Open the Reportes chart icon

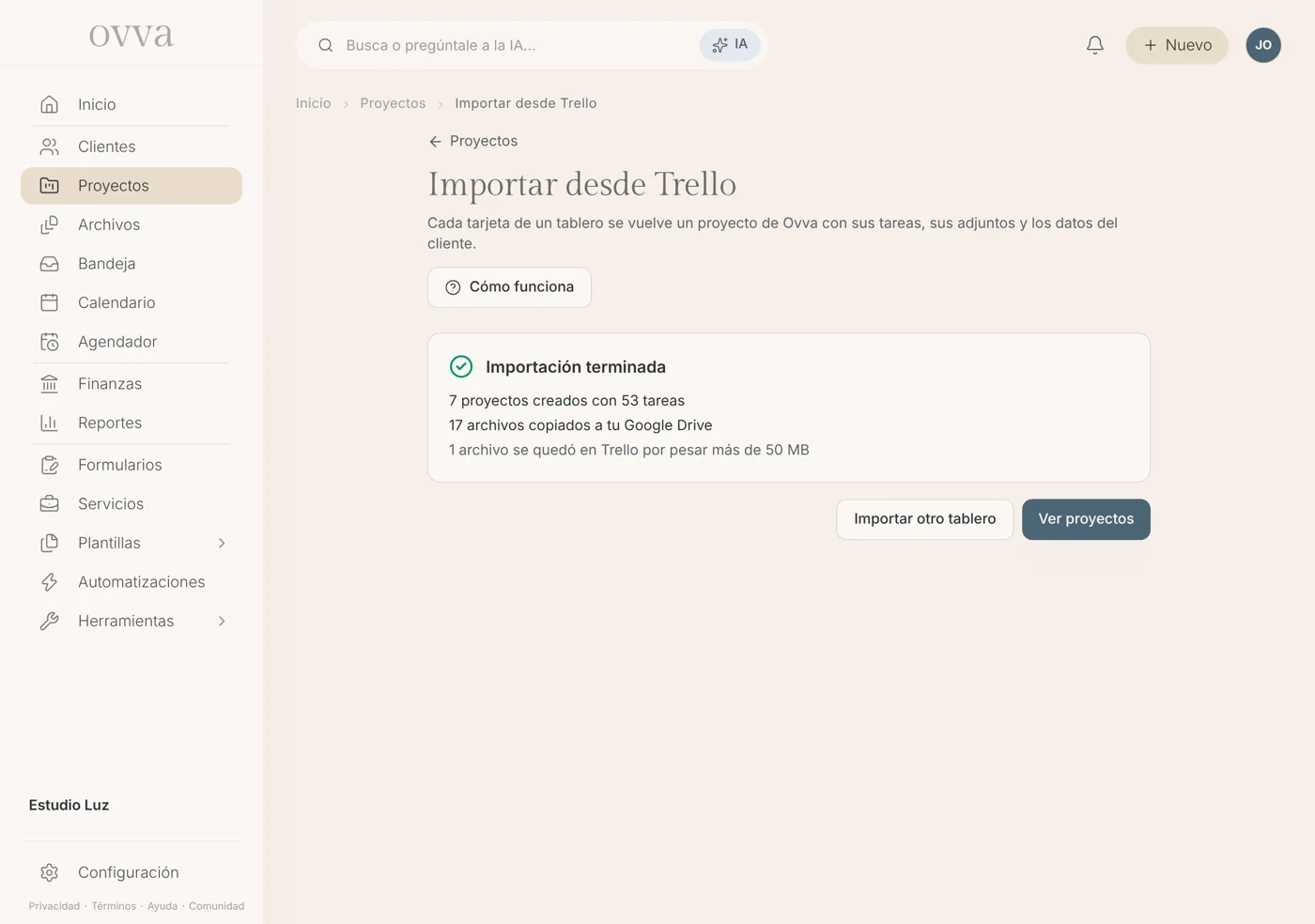(50, 423)
